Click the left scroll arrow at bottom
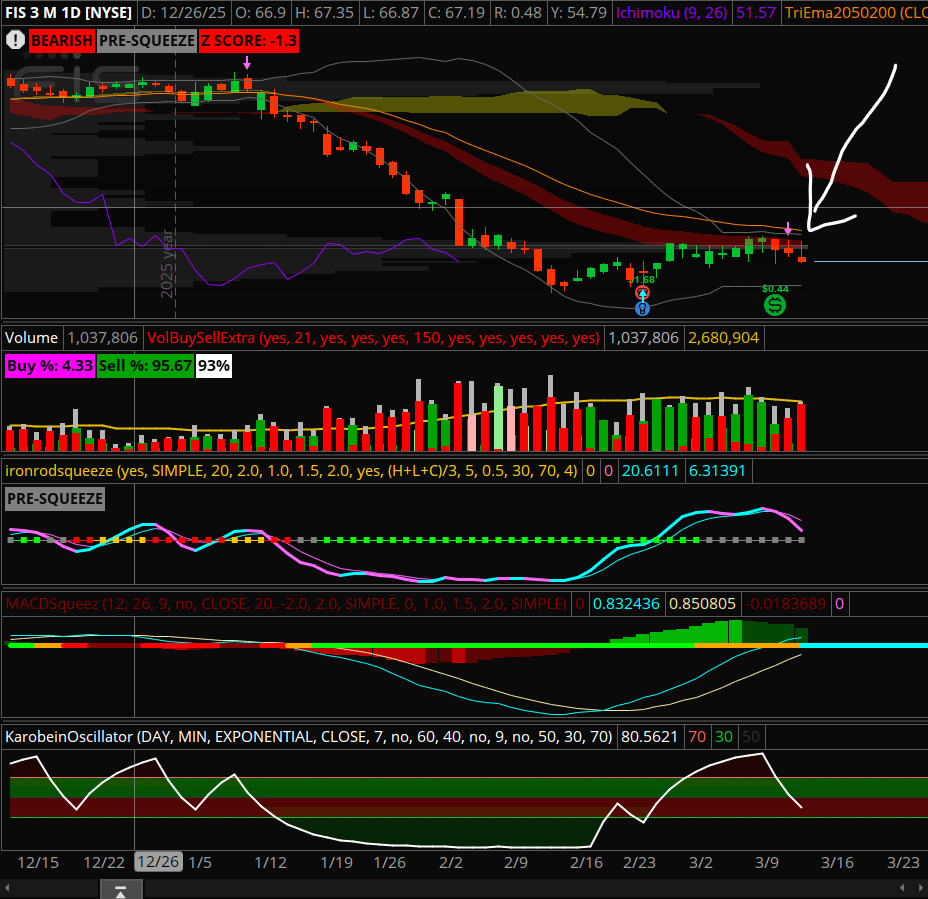928x899 pixels. click(x=8, y=889)
